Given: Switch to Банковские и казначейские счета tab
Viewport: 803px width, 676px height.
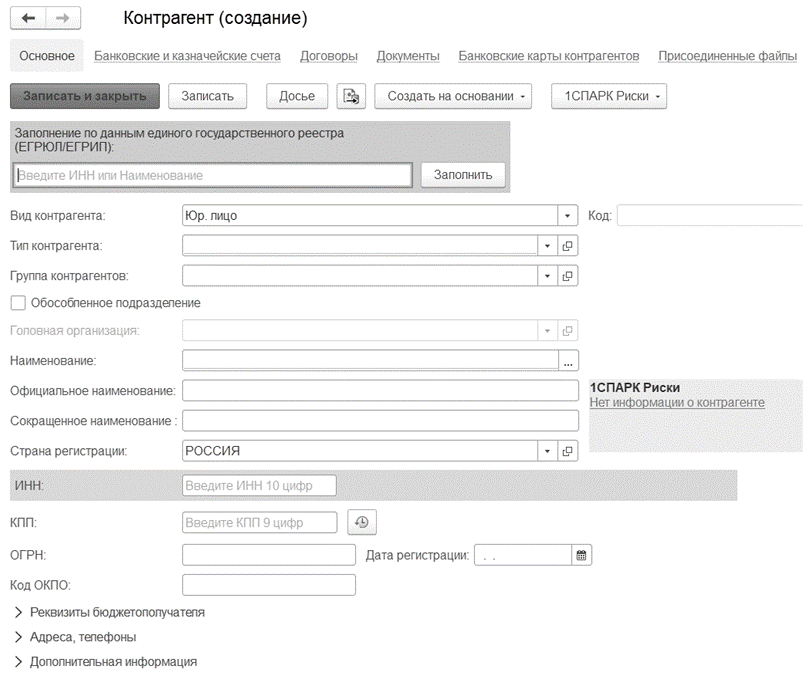Looking at the screenshot, I should pos(187,56).
